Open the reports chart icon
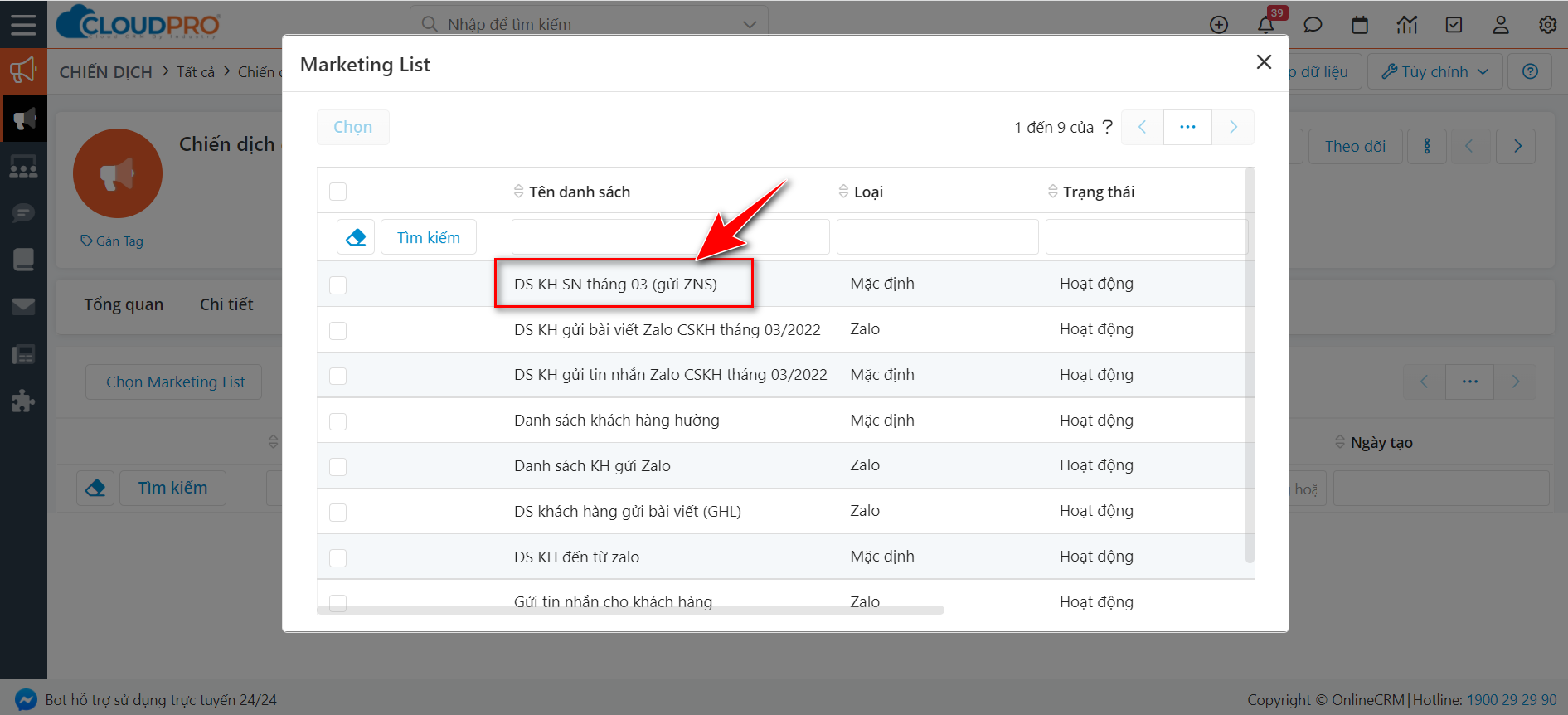 click(x=1407, y=25)
